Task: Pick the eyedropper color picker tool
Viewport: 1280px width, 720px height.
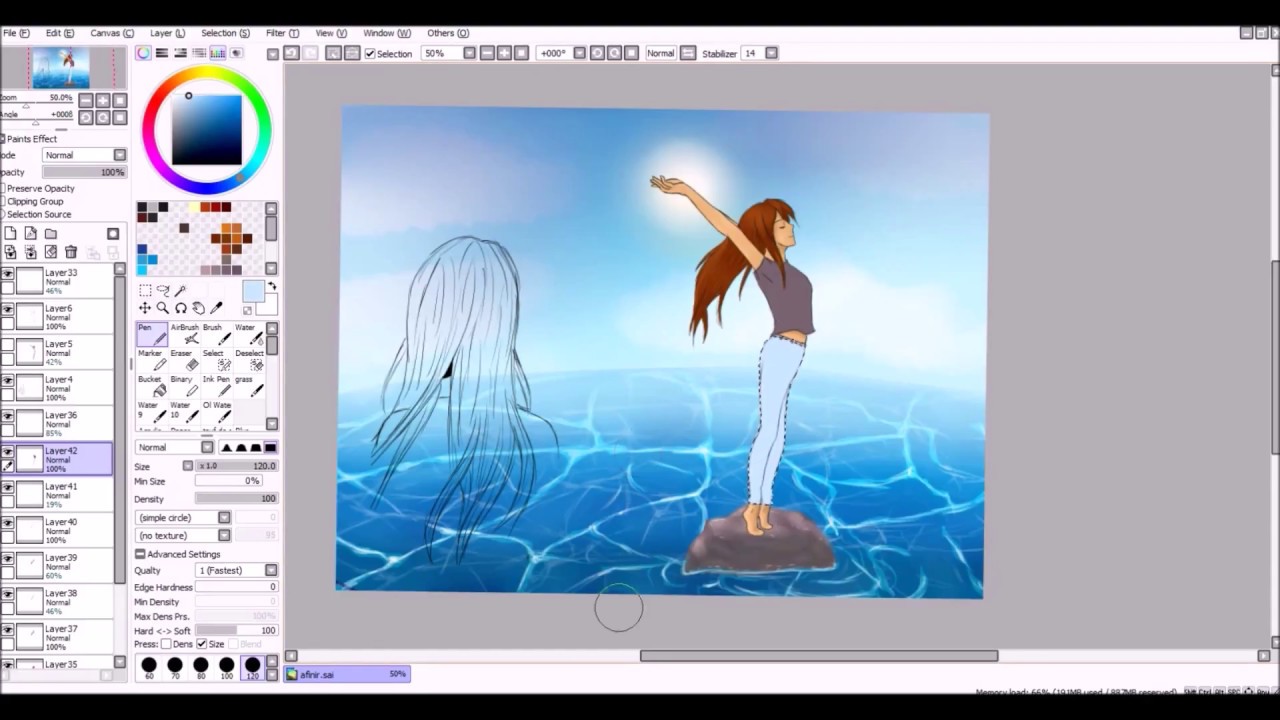Action: pos(217,308)
